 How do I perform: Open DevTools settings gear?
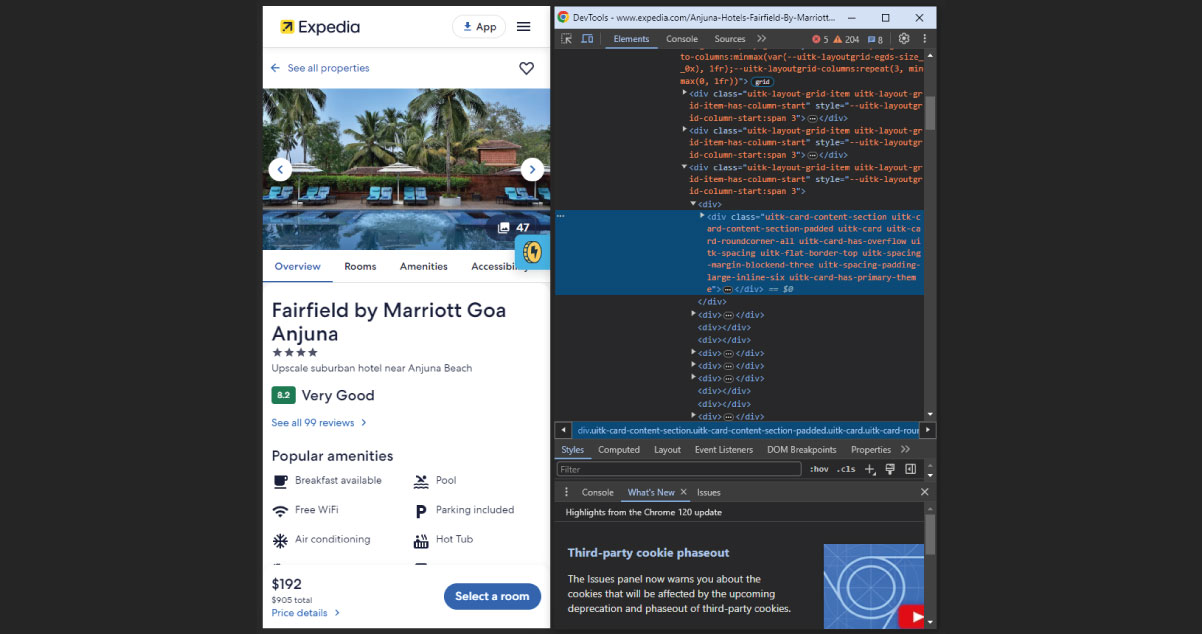click(903, 38)
